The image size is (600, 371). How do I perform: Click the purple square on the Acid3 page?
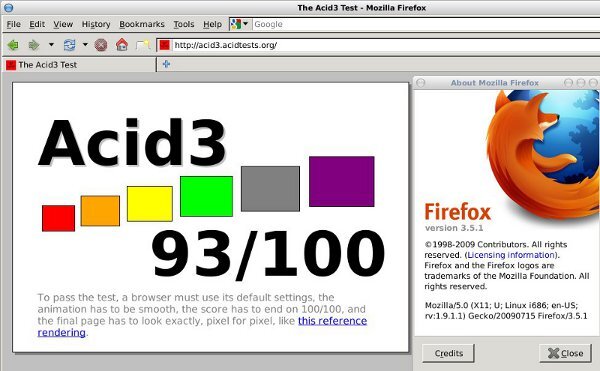[342, 181]
